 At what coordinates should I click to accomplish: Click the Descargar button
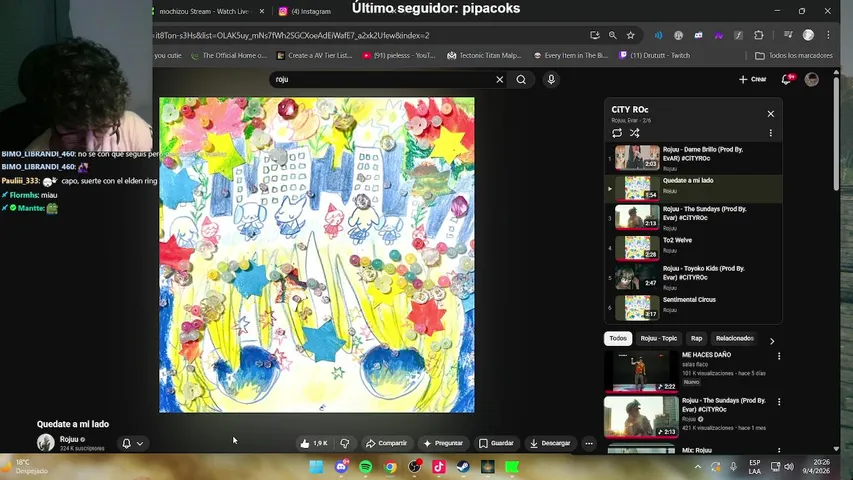[550, 444]
